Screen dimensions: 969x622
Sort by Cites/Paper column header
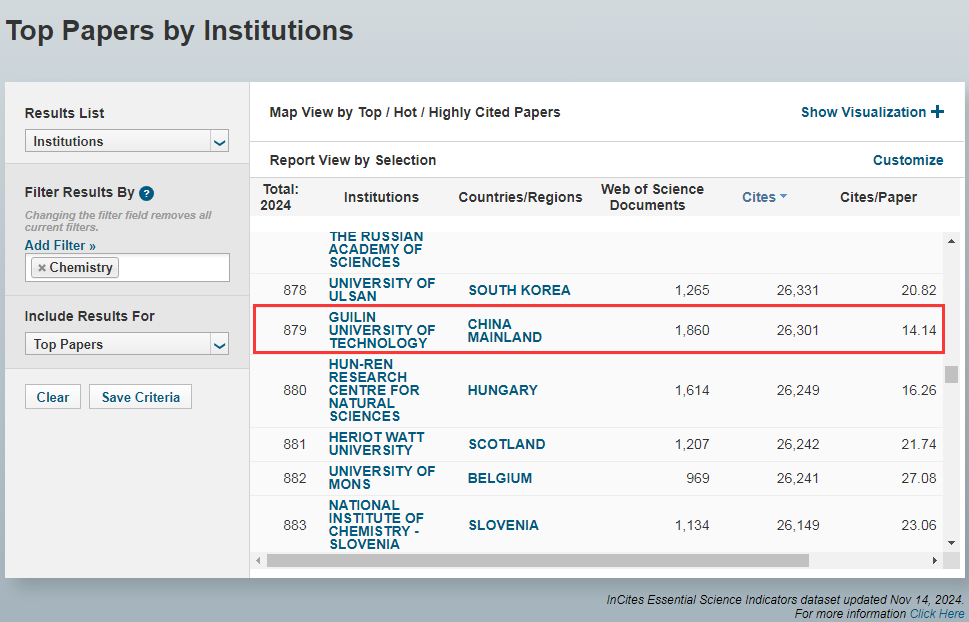pyautogui.click(x=877, y=197)
